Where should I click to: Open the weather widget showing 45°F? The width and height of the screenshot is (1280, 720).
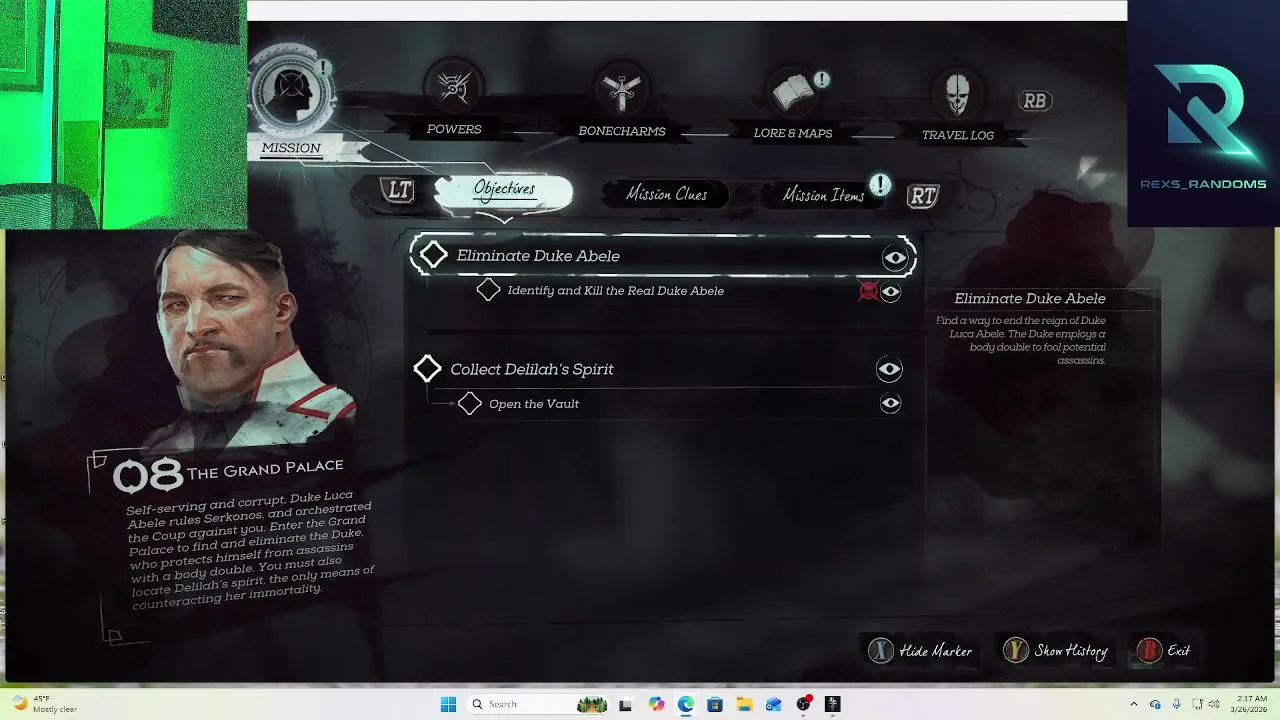point(44,704)
